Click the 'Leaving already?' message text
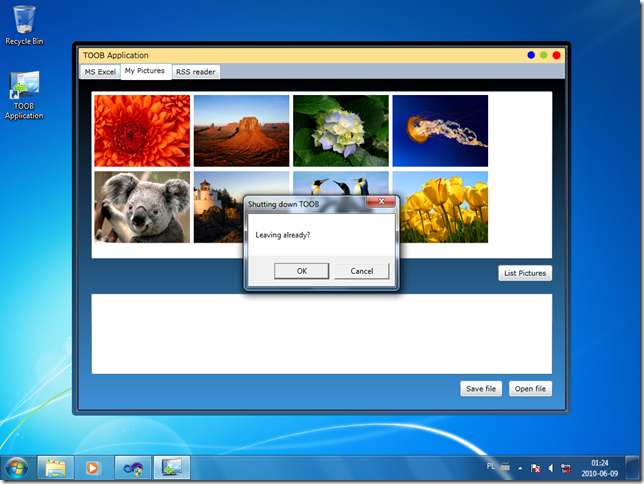644x484 pixels. coord(283,235)
